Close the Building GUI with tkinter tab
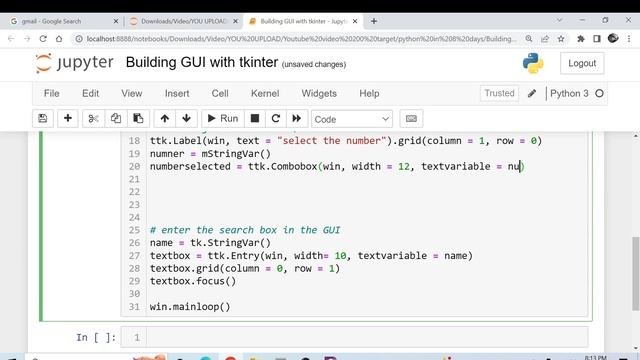Viewport: 640px width, 360px height. click(355, 21)
